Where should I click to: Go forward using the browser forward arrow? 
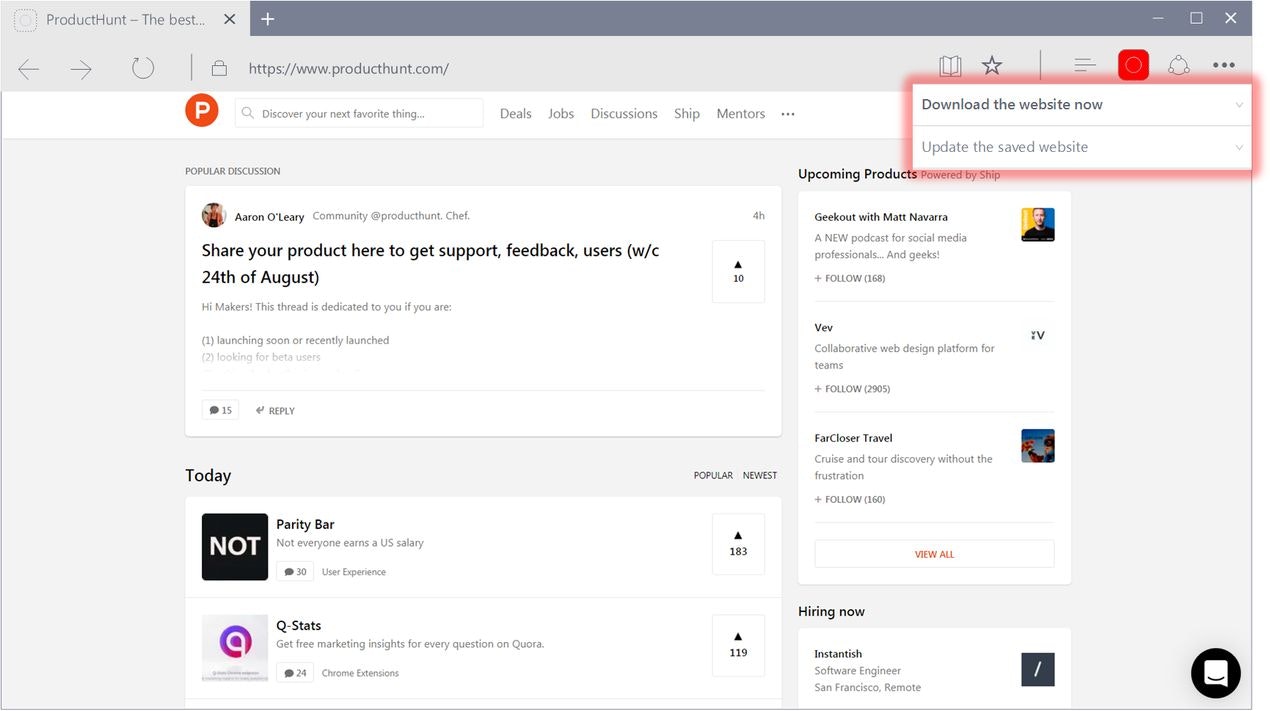point(81,68)
